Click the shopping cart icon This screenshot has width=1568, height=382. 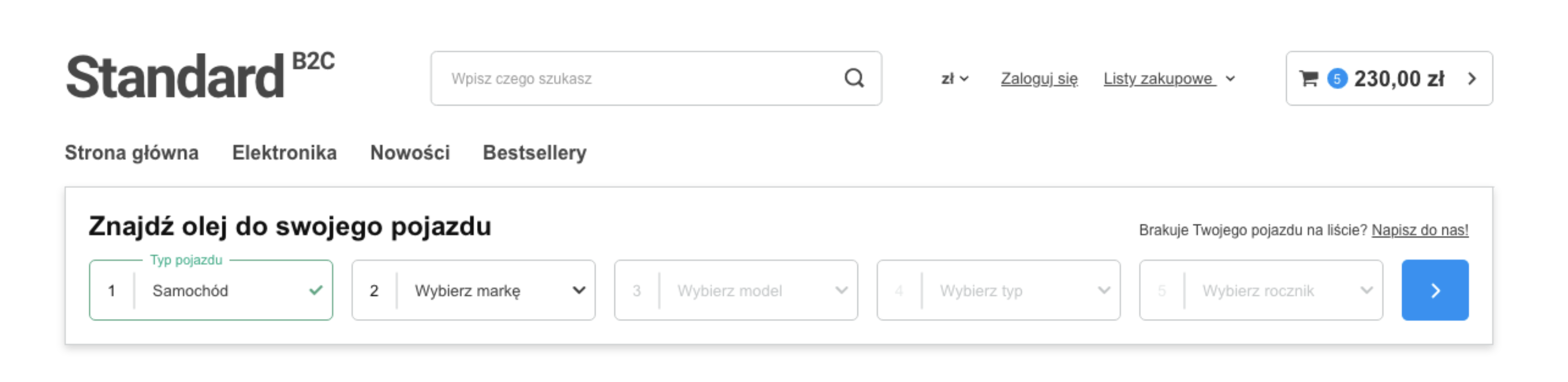pos(1308,79)
